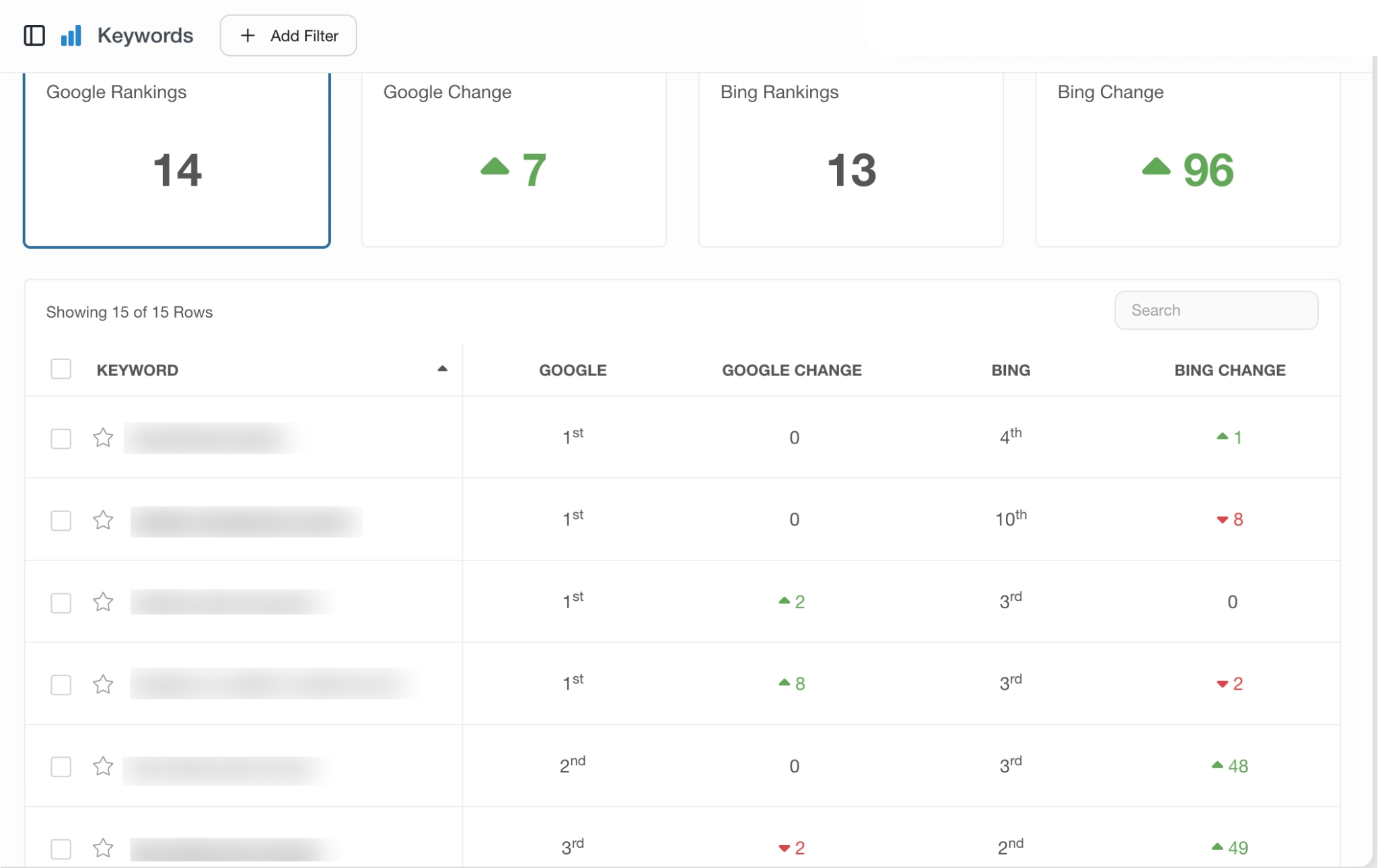Star the keyword with Google change up 8
Screen dimensions: 1378x868
103,684
